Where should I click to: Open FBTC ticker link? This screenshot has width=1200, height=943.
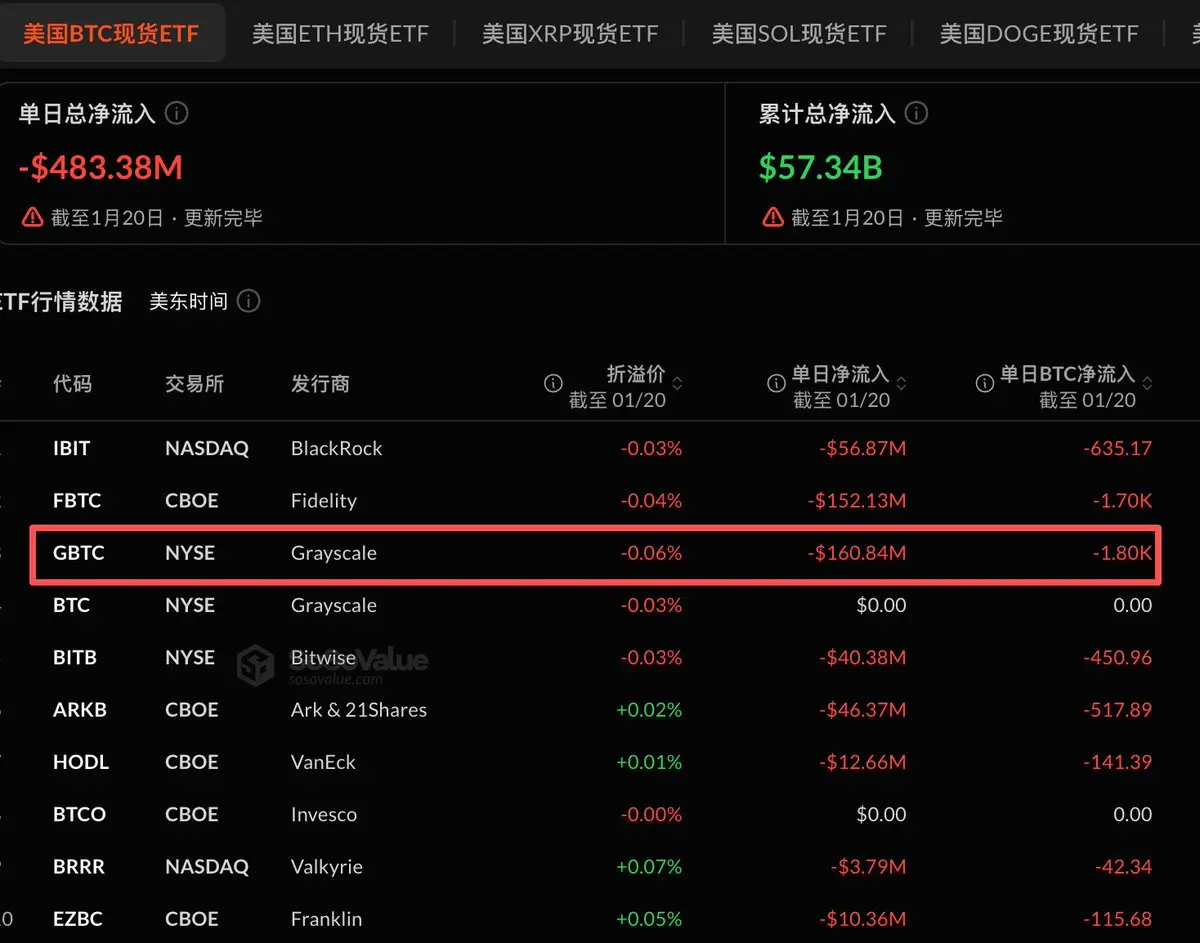coord(77,500)
